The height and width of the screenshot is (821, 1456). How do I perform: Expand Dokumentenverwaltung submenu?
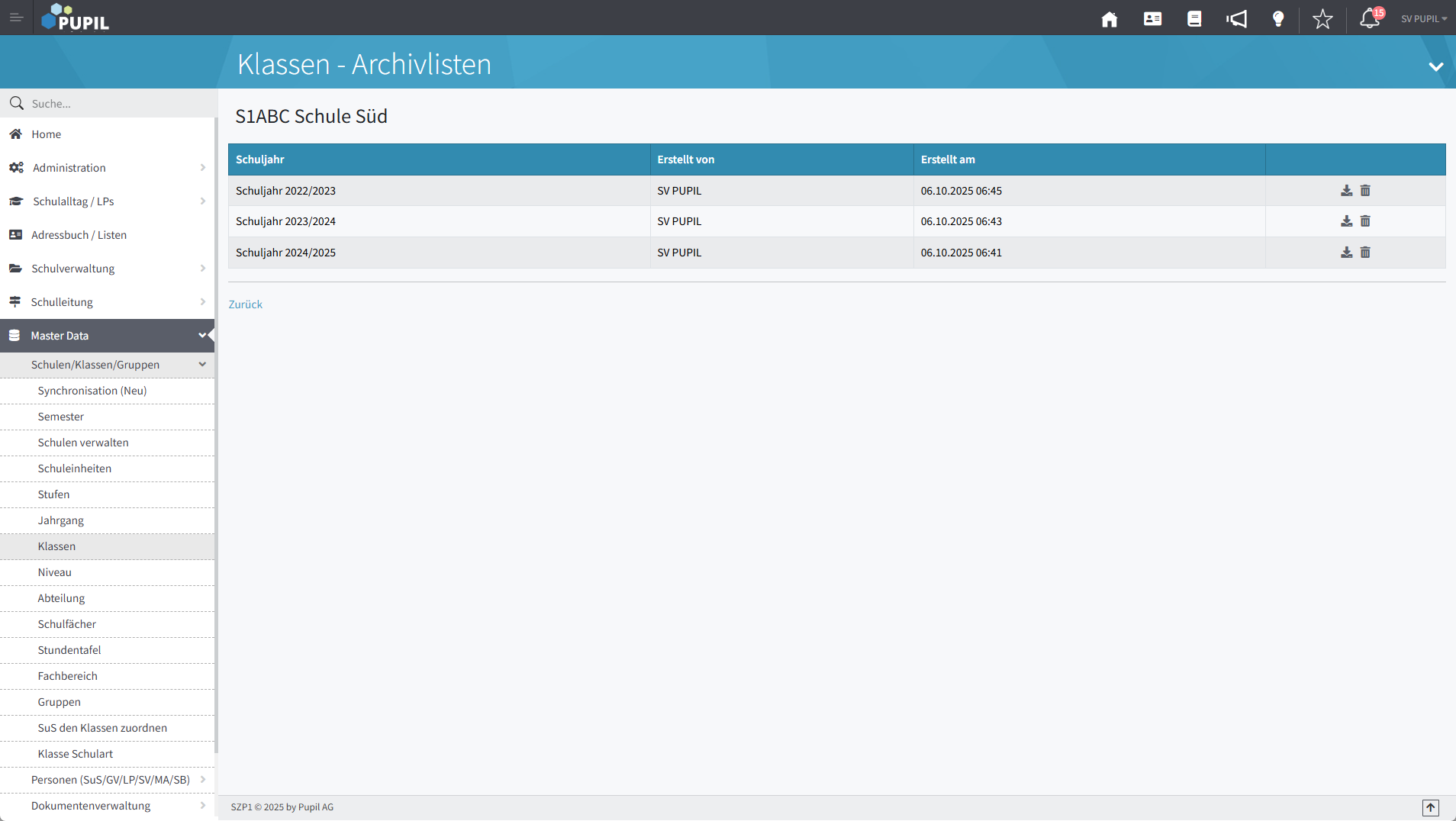pyautogui.click(x=108, y=806)
